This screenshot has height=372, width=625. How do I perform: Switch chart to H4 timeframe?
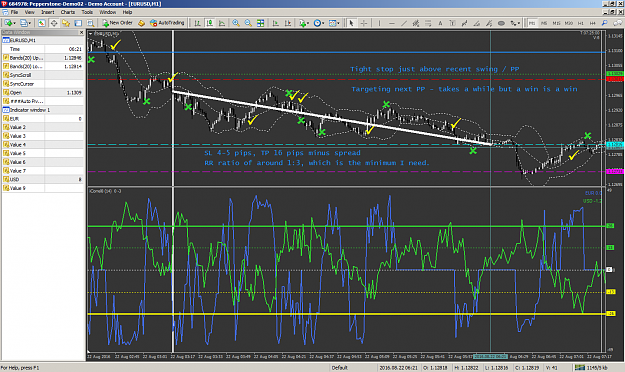tap(593, 23)
